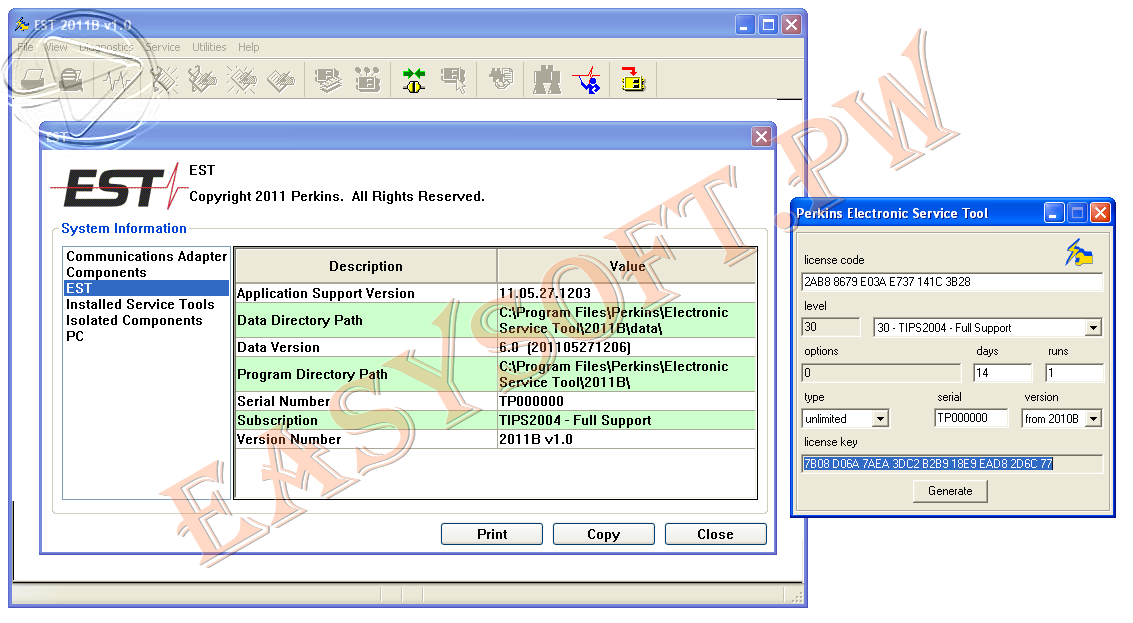Viewport: 1133px width, 623px height.
Task: Click the serial field in the license tool
Action: pos(971,418)
